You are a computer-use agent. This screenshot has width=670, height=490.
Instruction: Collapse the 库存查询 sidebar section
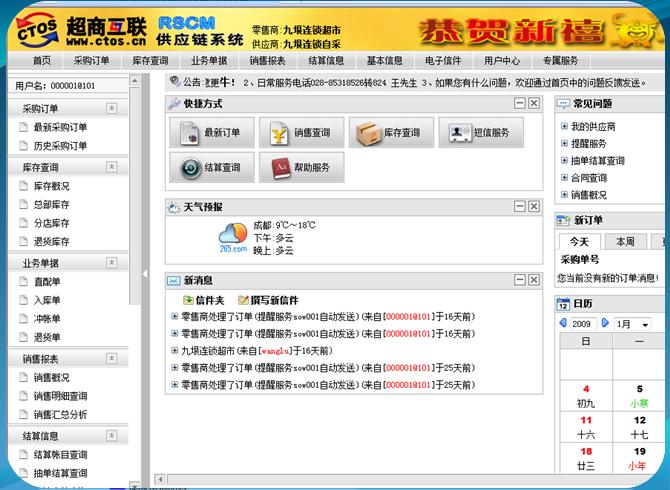(111, 167)
